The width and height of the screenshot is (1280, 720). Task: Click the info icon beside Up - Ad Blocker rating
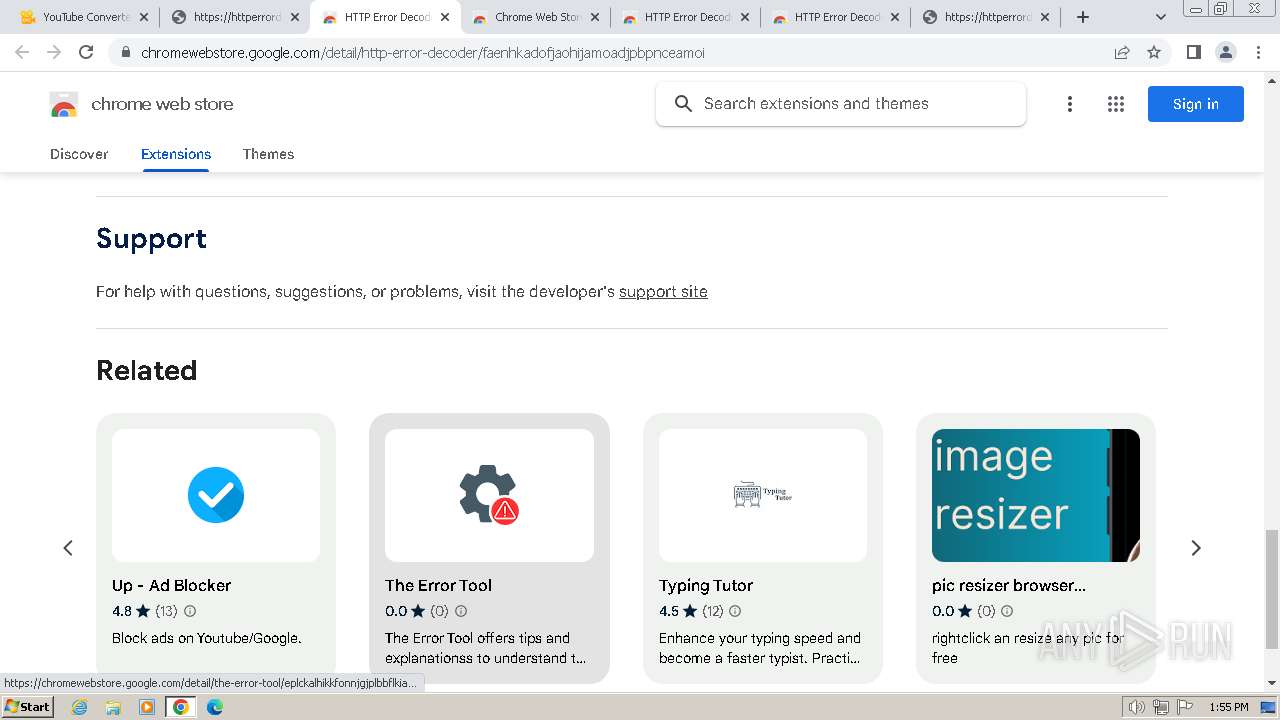190,611
